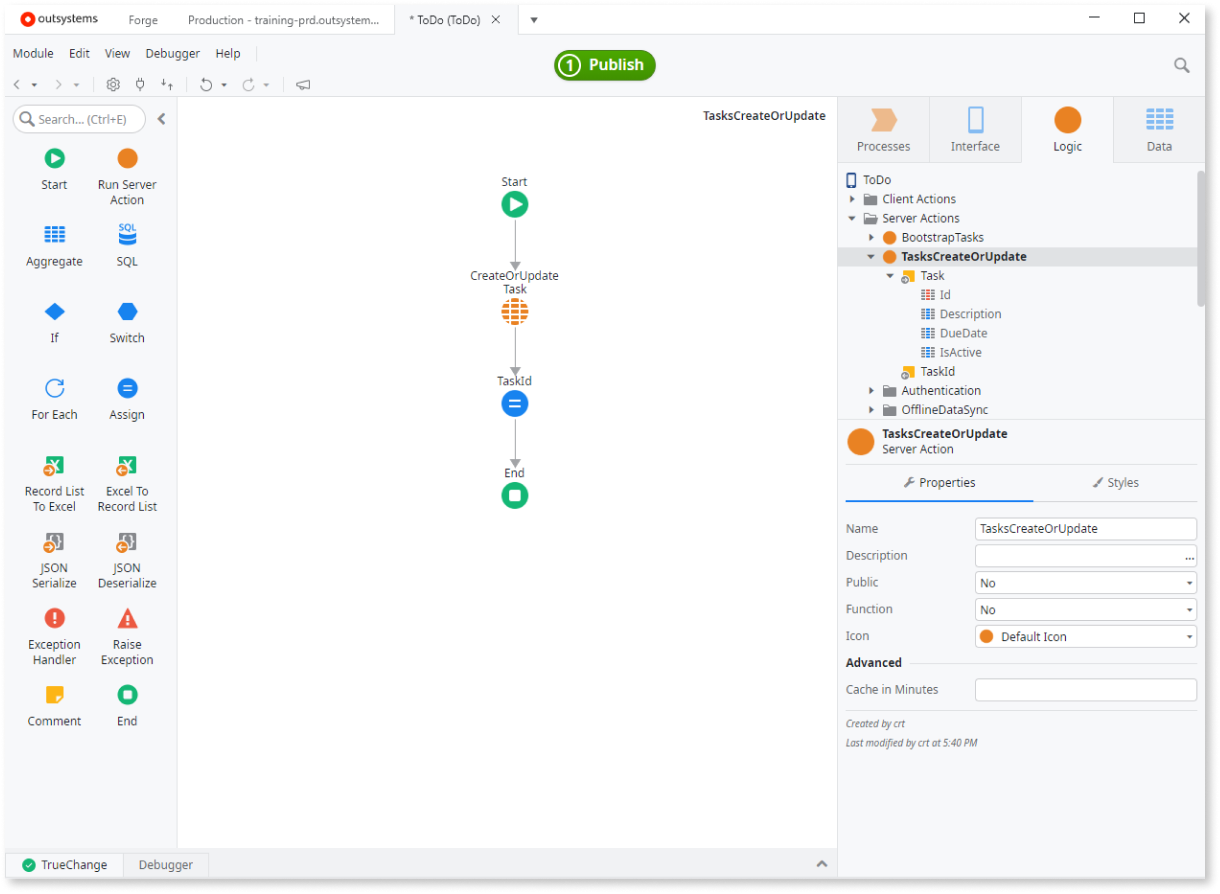The image size is (1220, 894).
Task: Switch to the Styles tab
Action: coord(1116,482)
